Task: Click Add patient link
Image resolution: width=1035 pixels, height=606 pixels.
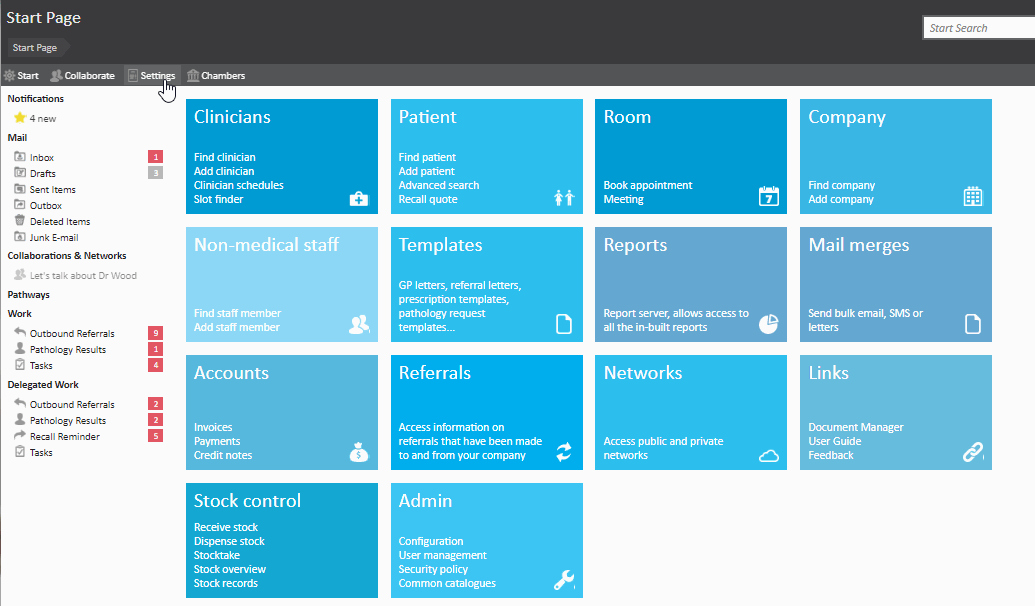Action: pos(426,171)
